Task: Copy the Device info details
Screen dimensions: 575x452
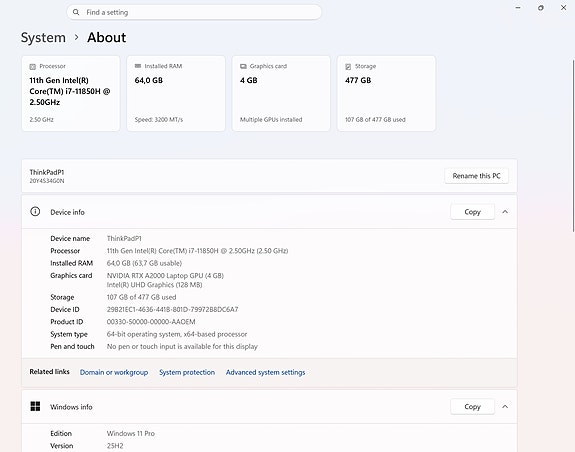Action: 472,212
